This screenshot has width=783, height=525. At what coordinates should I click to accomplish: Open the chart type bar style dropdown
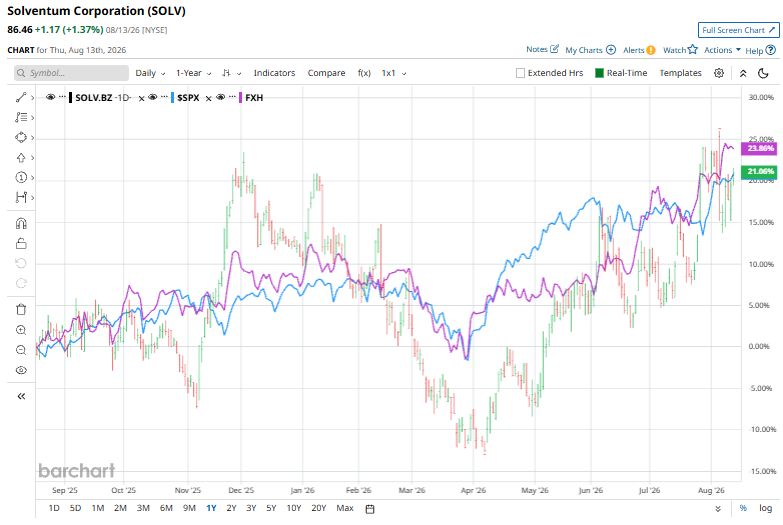(232, 73)
